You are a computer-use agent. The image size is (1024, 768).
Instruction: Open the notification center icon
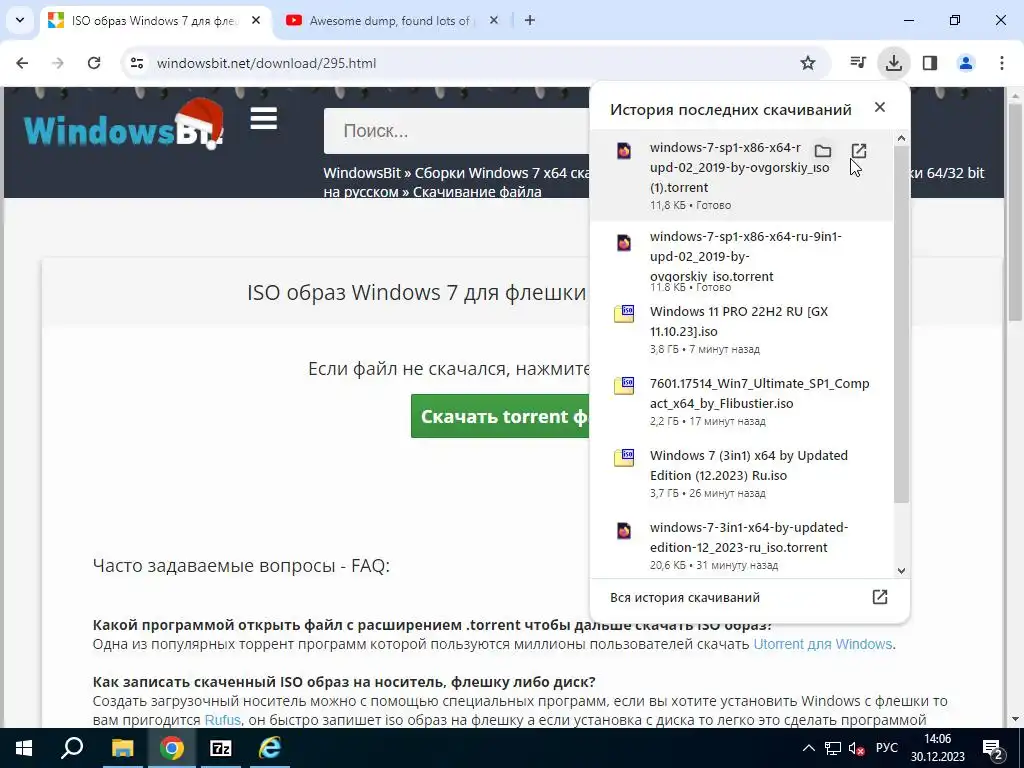(x=993, y=749)
